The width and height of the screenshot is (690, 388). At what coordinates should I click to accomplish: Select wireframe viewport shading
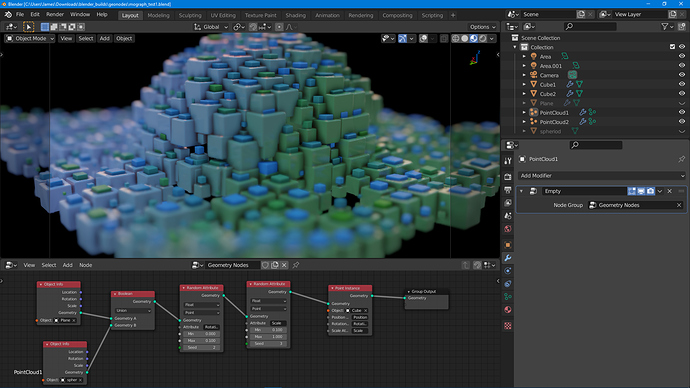[455, 38]
